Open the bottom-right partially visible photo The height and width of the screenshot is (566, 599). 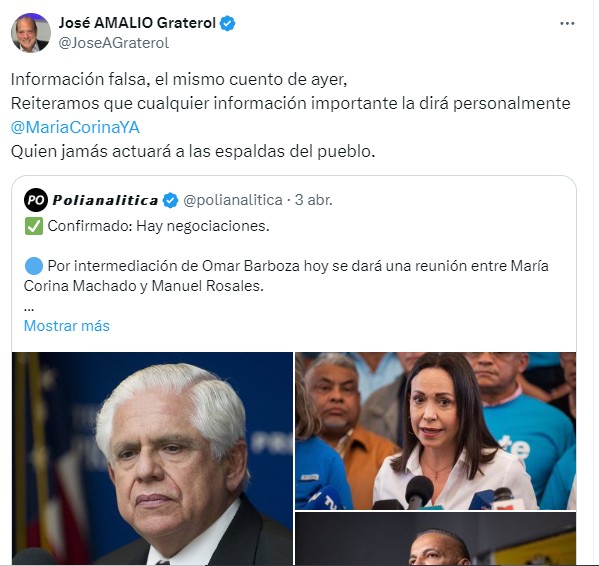[435, 539]
